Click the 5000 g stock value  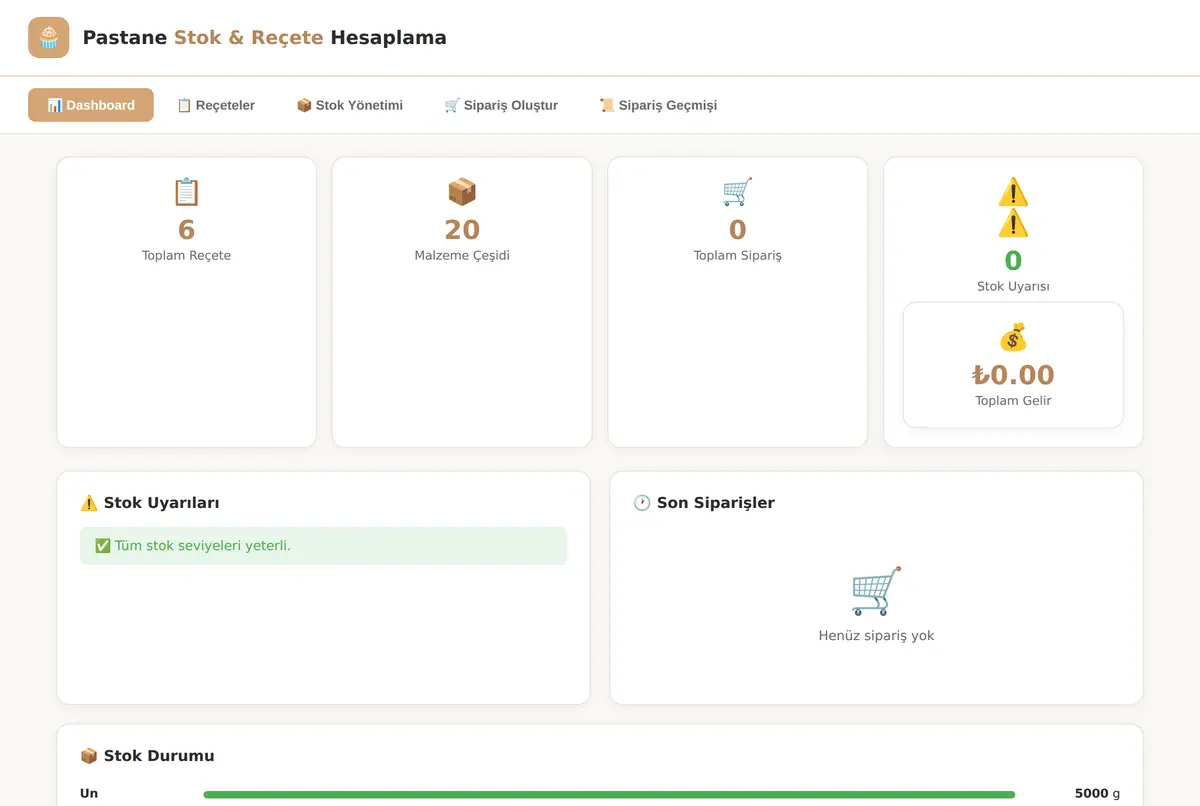pyautogui.click(x=1097, y=794)
